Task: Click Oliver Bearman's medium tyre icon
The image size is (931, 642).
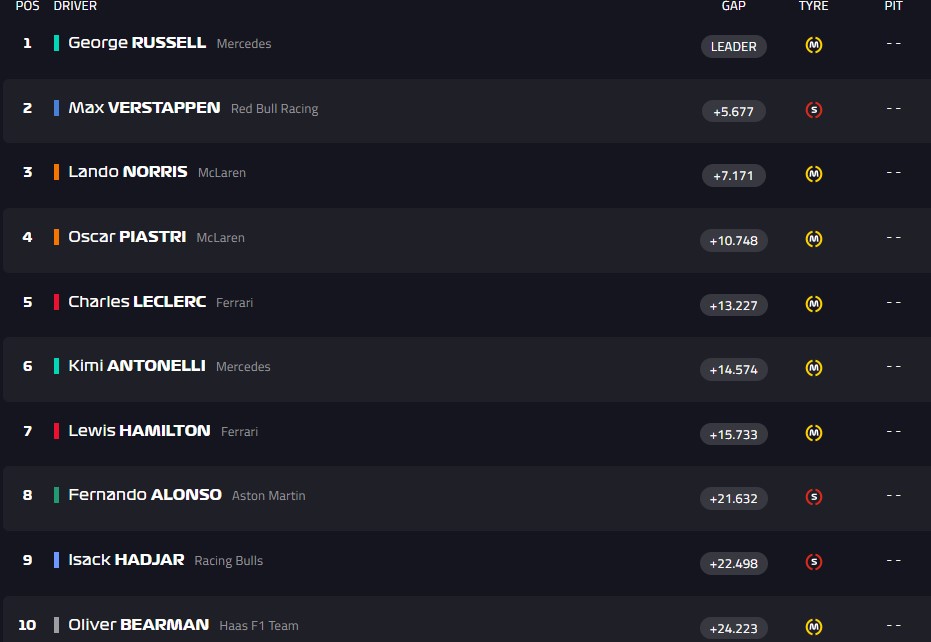Action: pos(814,627)
